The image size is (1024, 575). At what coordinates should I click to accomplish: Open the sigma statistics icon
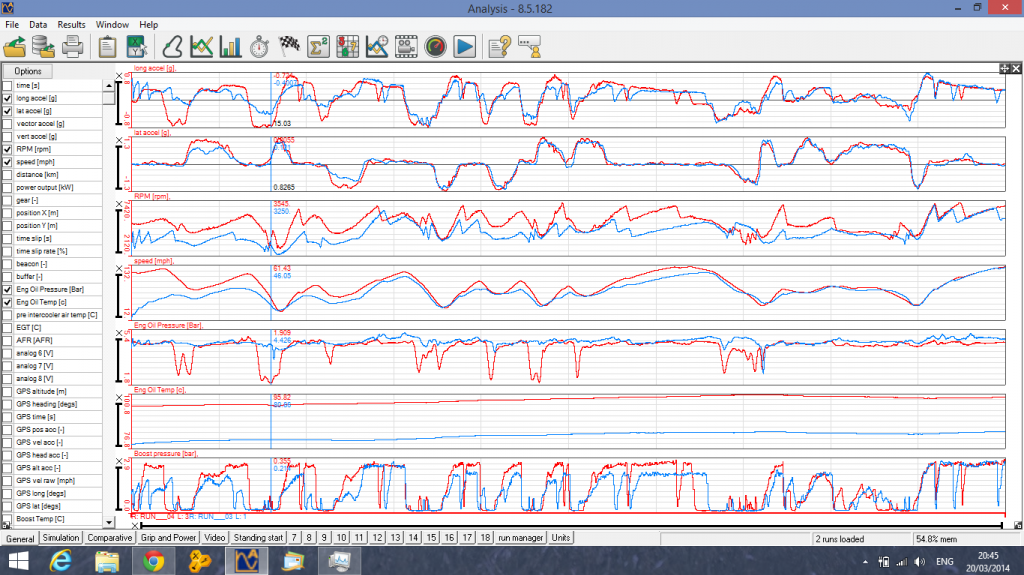tap(319, 46)
